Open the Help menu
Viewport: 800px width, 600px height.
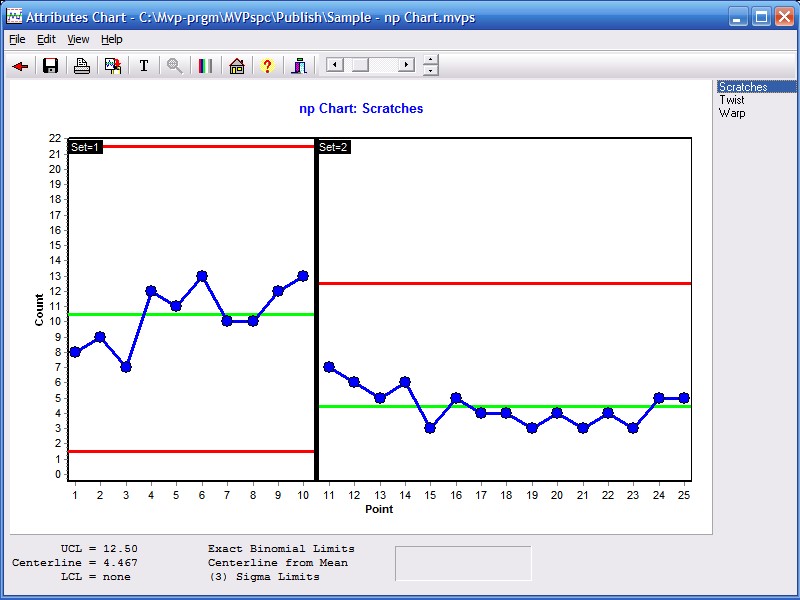click(x=112, y=39)
